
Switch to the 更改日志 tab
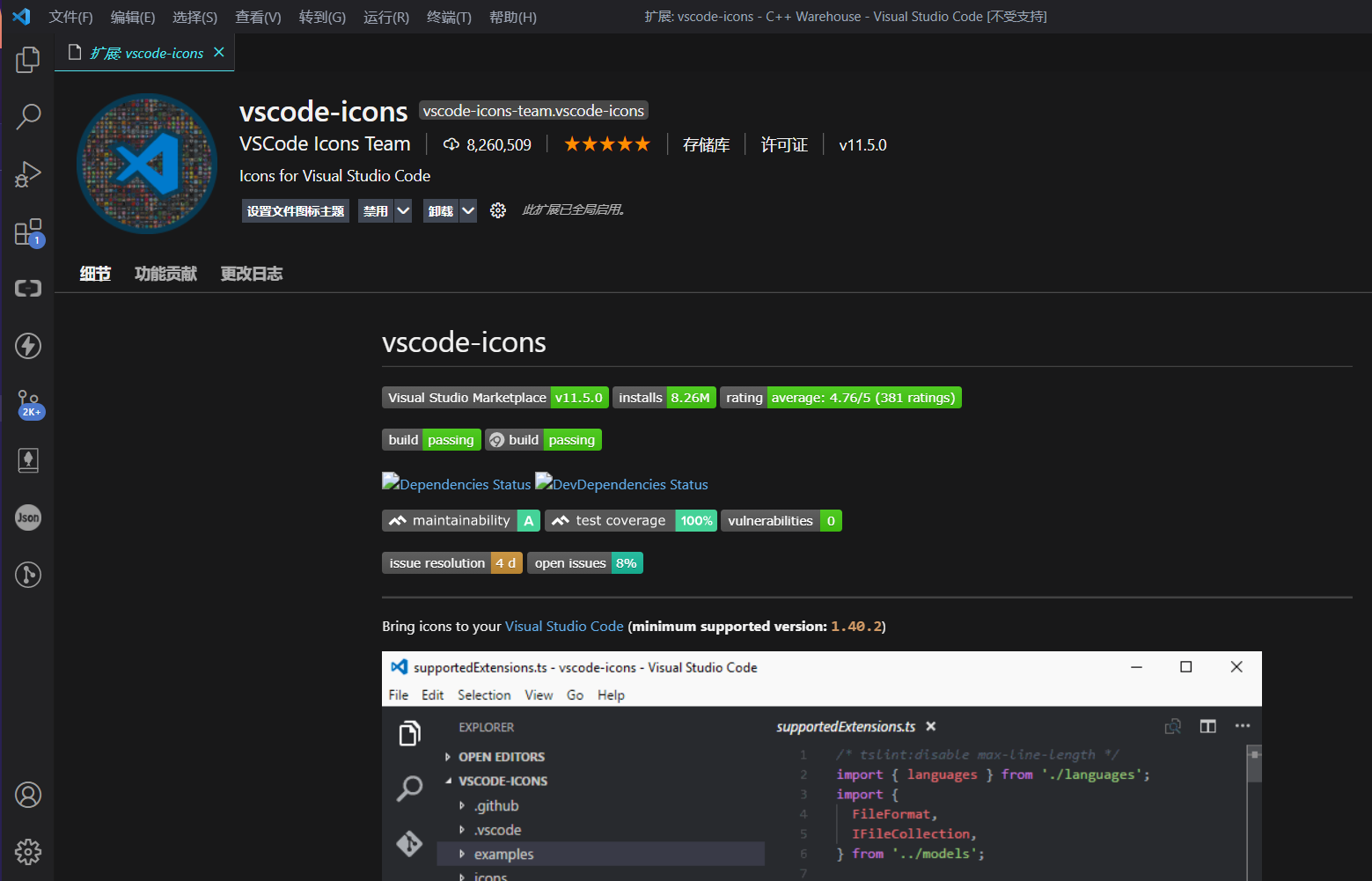(x=252, y=274)
